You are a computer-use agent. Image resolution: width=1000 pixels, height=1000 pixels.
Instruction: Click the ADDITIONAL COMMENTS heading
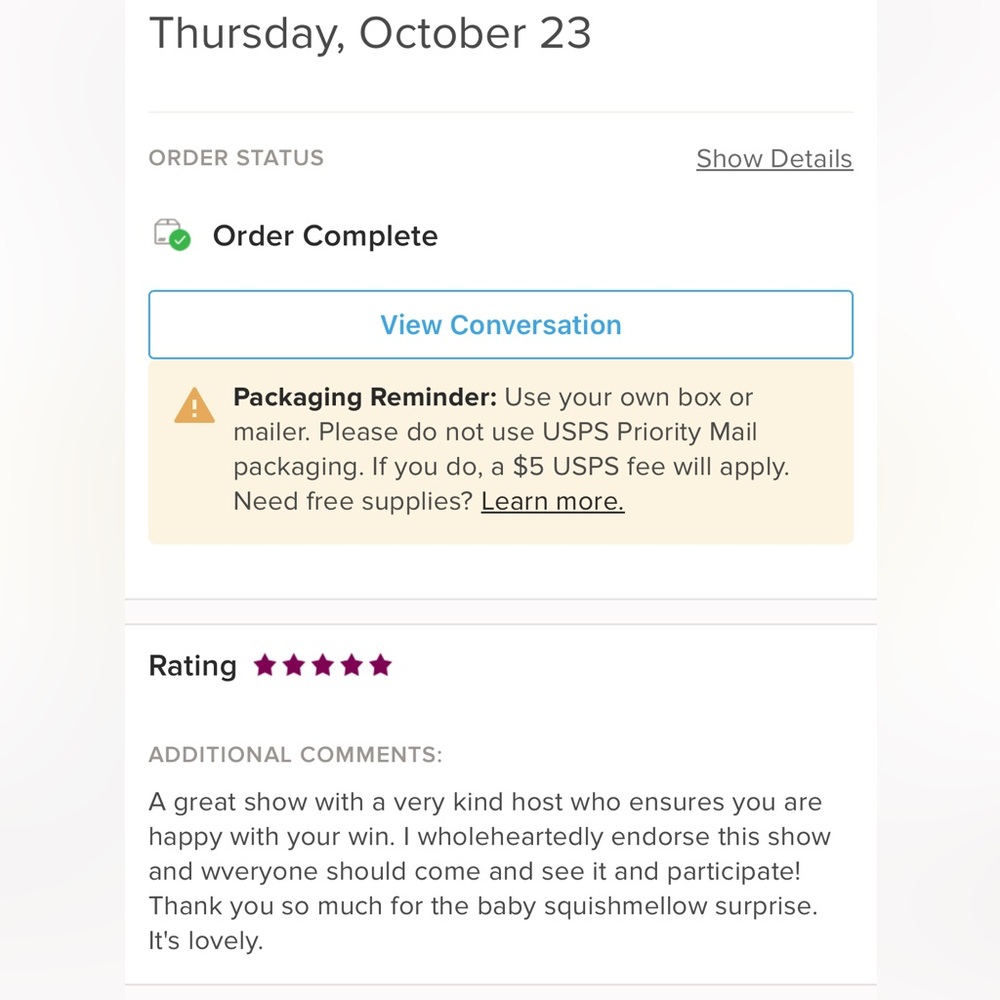point(295,755)
